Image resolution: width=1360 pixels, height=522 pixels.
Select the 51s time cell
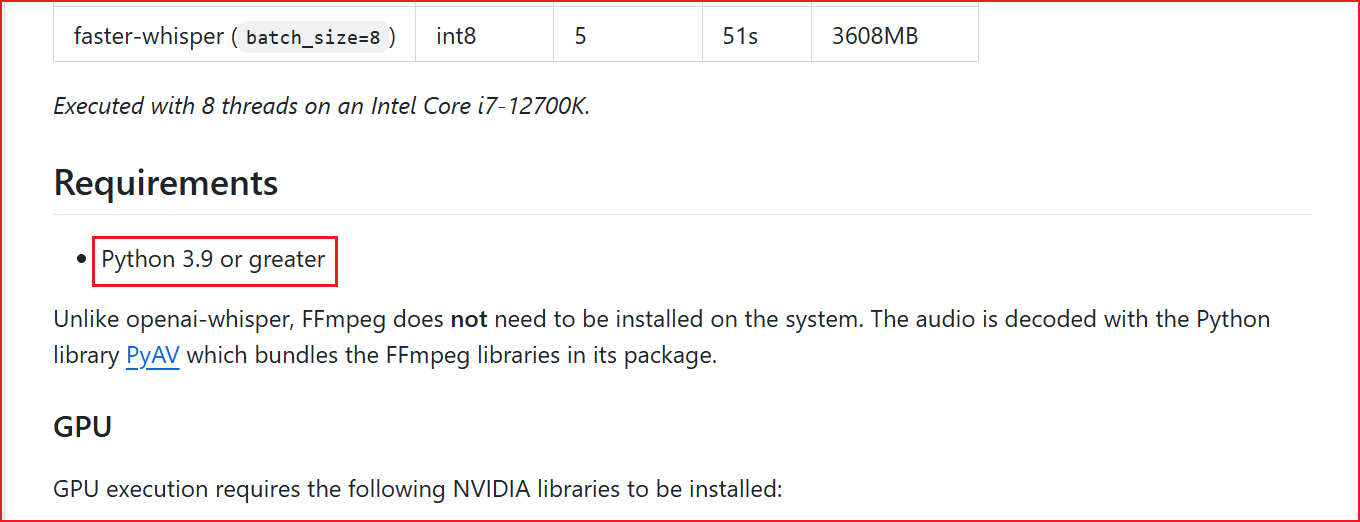tap(740, 37)
